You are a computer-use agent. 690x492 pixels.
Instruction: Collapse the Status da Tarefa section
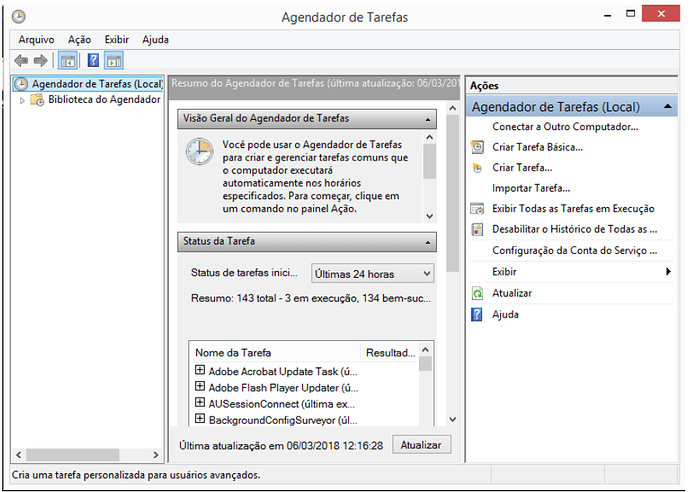[429, 242]
